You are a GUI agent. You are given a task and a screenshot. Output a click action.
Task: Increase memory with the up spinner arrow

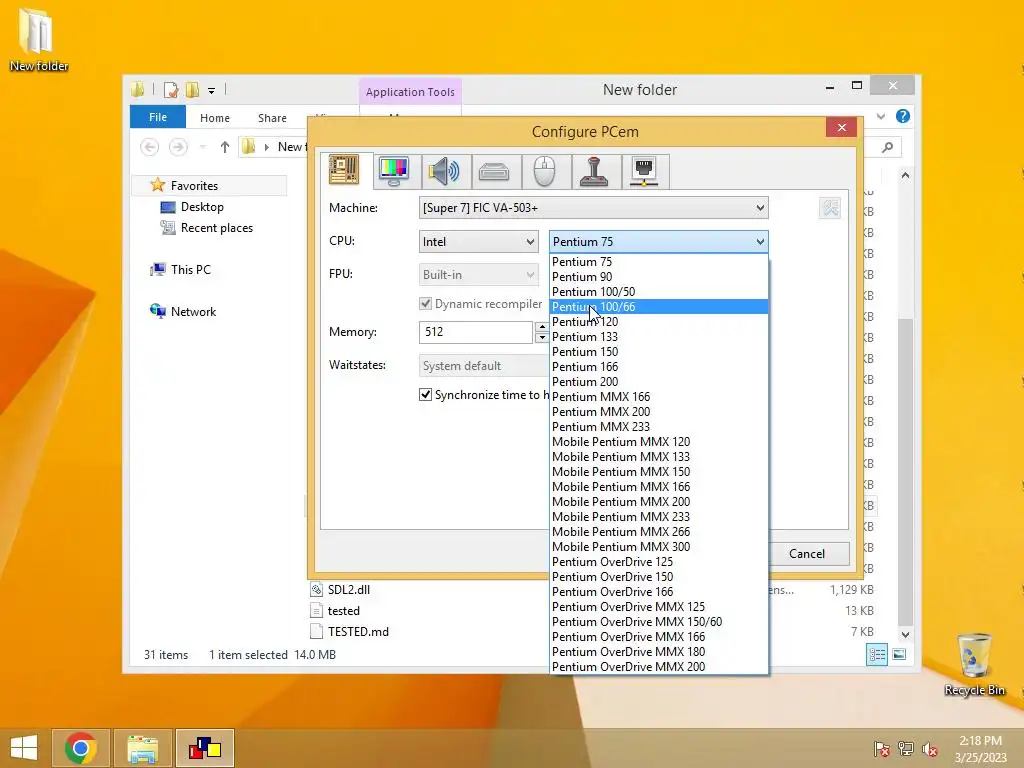click(541, 327)
